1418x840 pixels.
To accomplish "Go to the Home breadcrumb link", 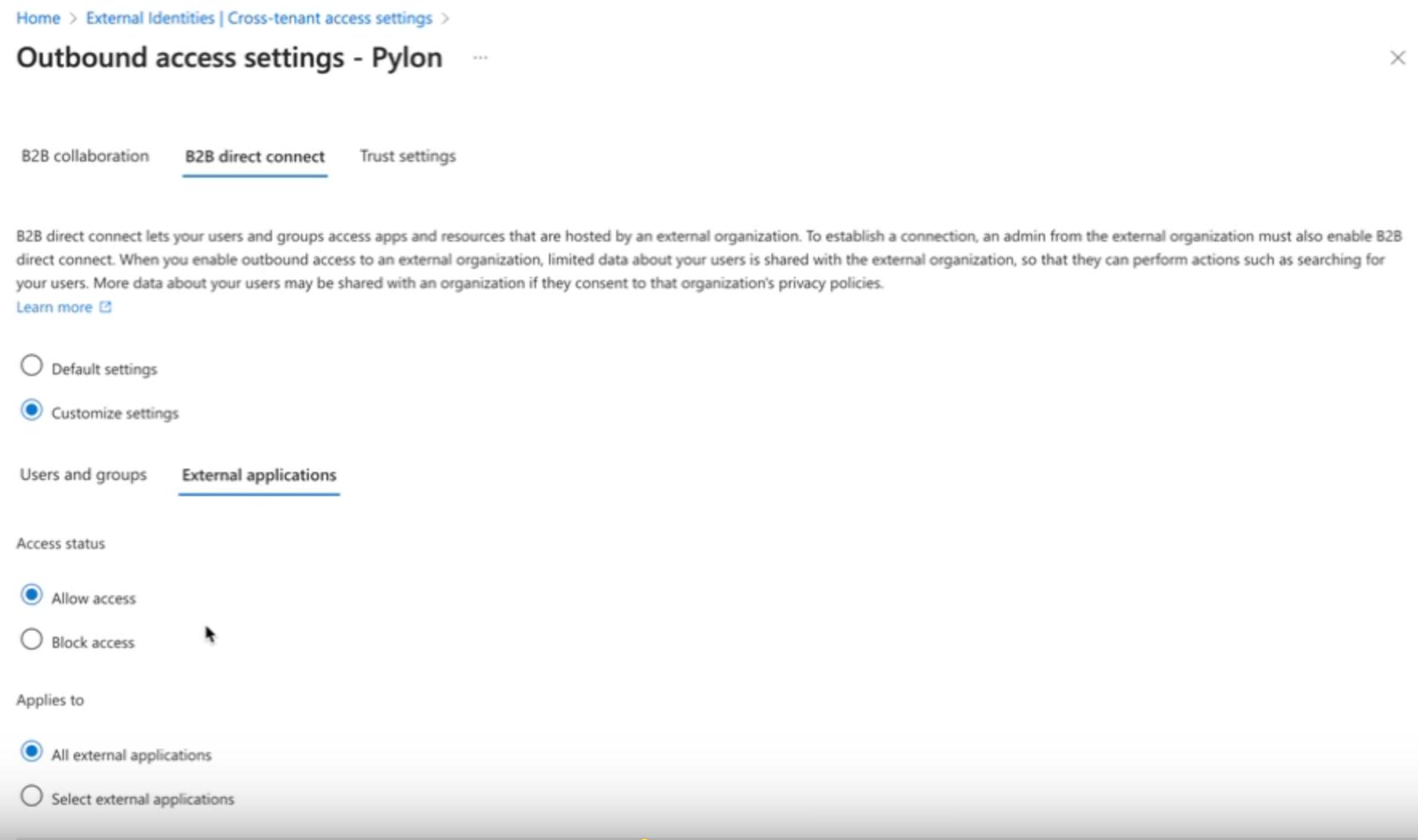I will pos(38,18).
